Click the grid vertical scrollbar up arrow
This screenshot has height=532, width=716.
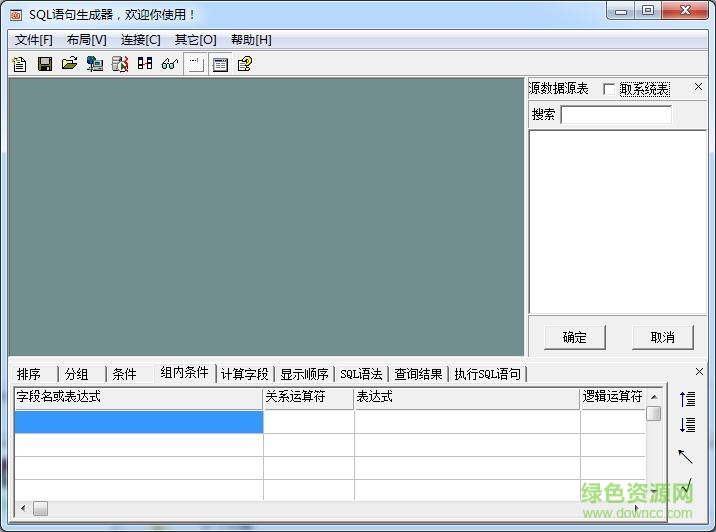(654, 397)
